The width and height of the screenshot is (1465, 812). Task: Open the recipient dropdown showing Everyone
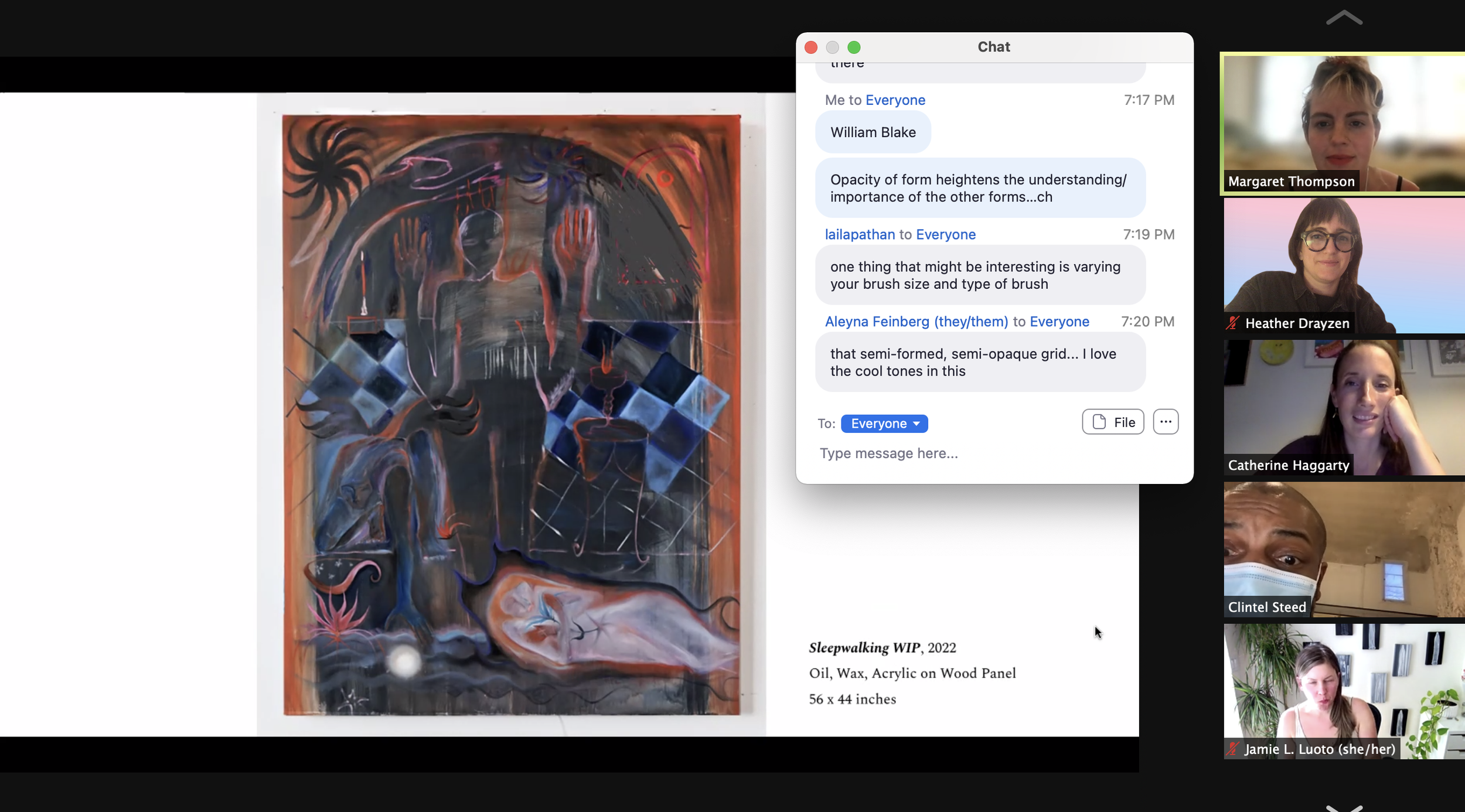click(884, 422)
